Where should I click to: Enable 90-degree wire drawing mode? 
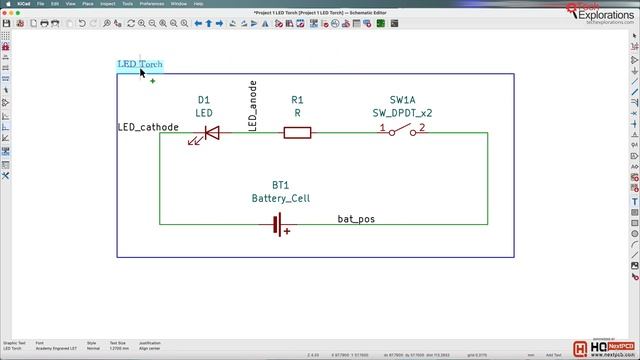pyautogui.click(x=6, y=127)
